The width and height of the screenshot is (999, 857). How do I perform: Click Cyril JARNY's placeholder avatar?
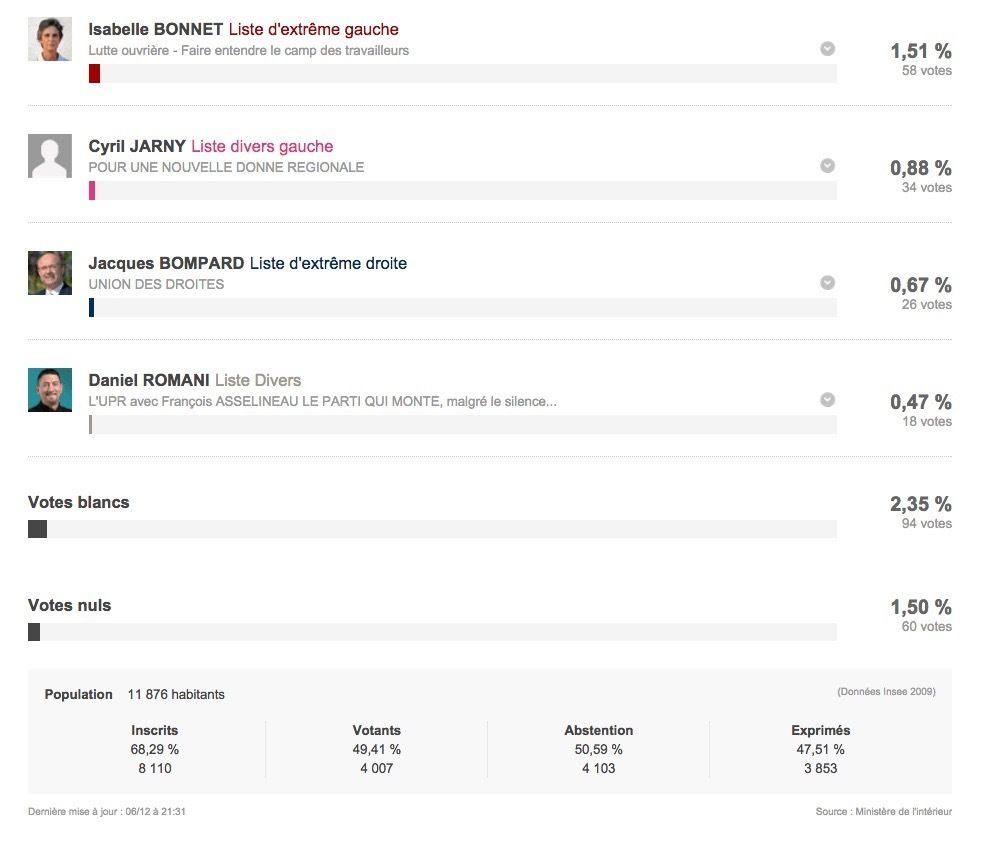pos(50,156)
